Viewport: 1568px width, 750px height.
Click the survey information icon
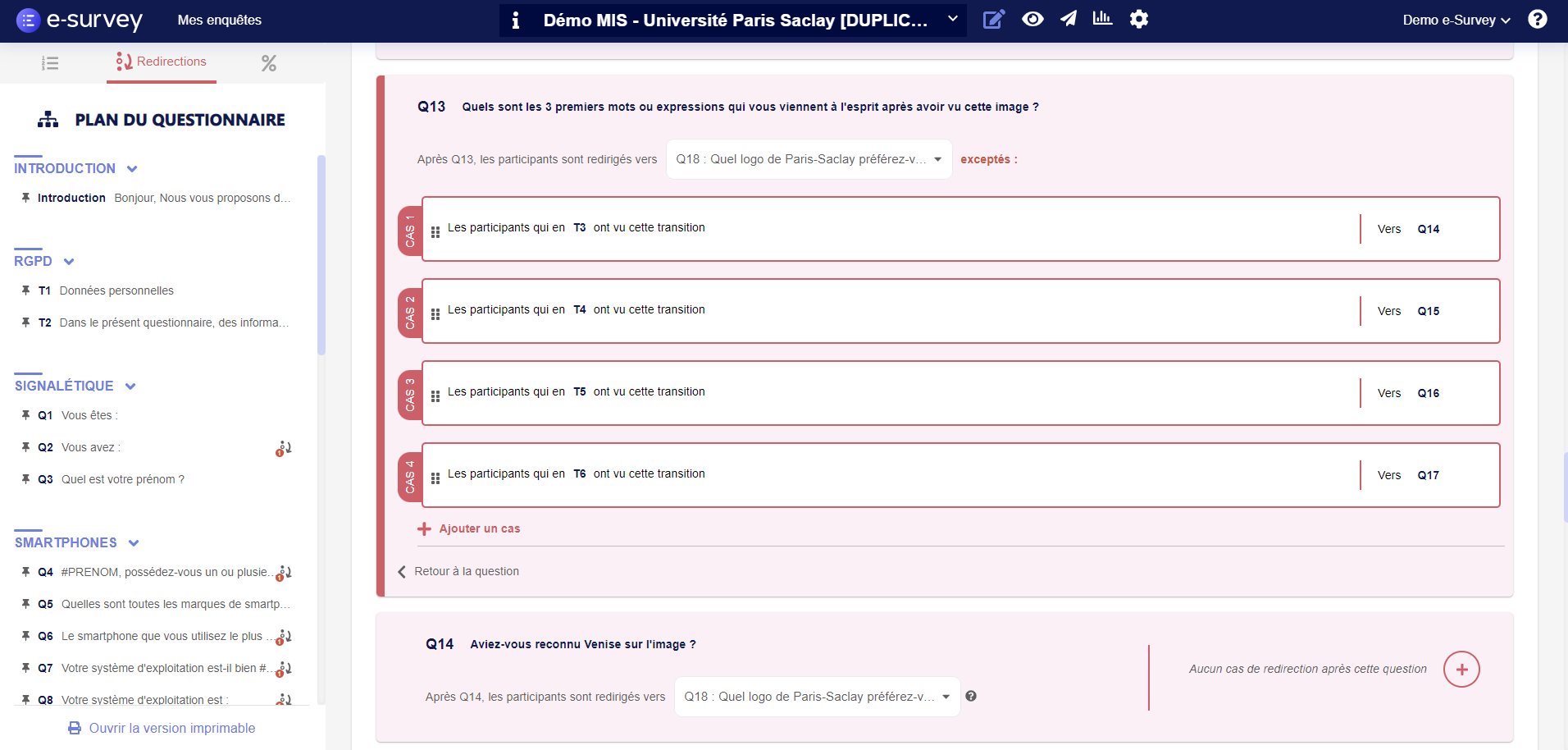tap(516, 21)
